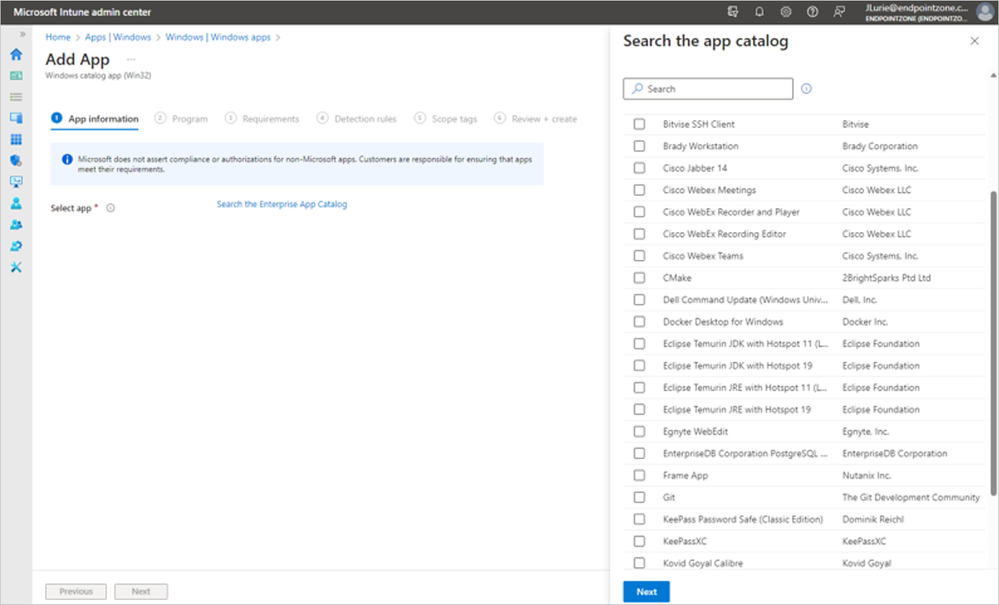Open the notifications bell
999x605 pixels.
tap(760, 12)
